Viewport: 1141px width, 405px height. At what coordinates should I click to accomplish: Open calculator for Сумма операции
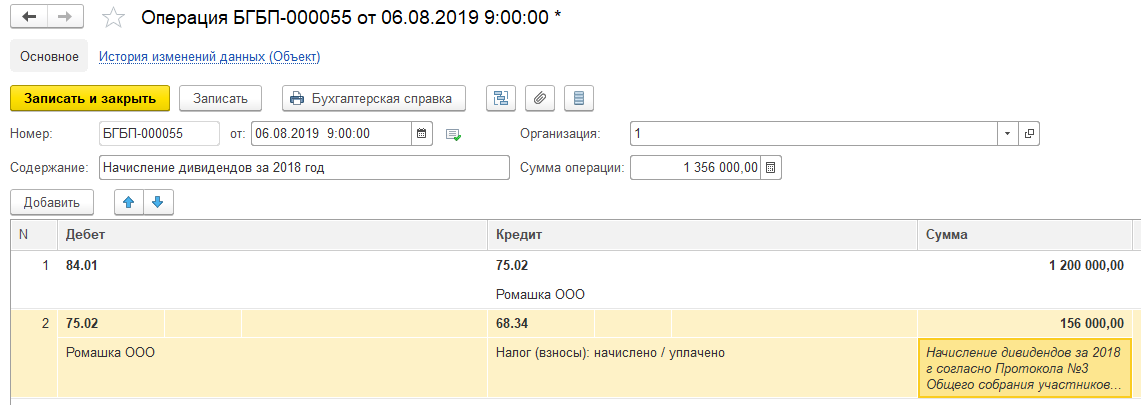pos(771,168)
